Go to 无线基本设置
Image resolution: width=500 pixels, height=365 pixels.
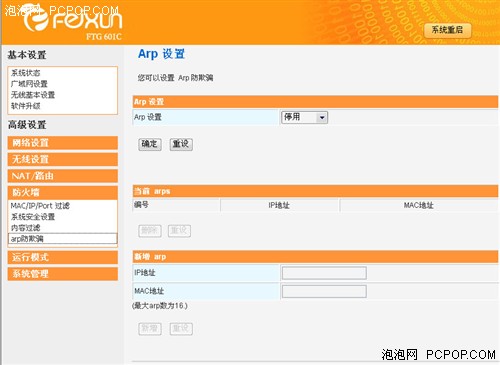33,95
